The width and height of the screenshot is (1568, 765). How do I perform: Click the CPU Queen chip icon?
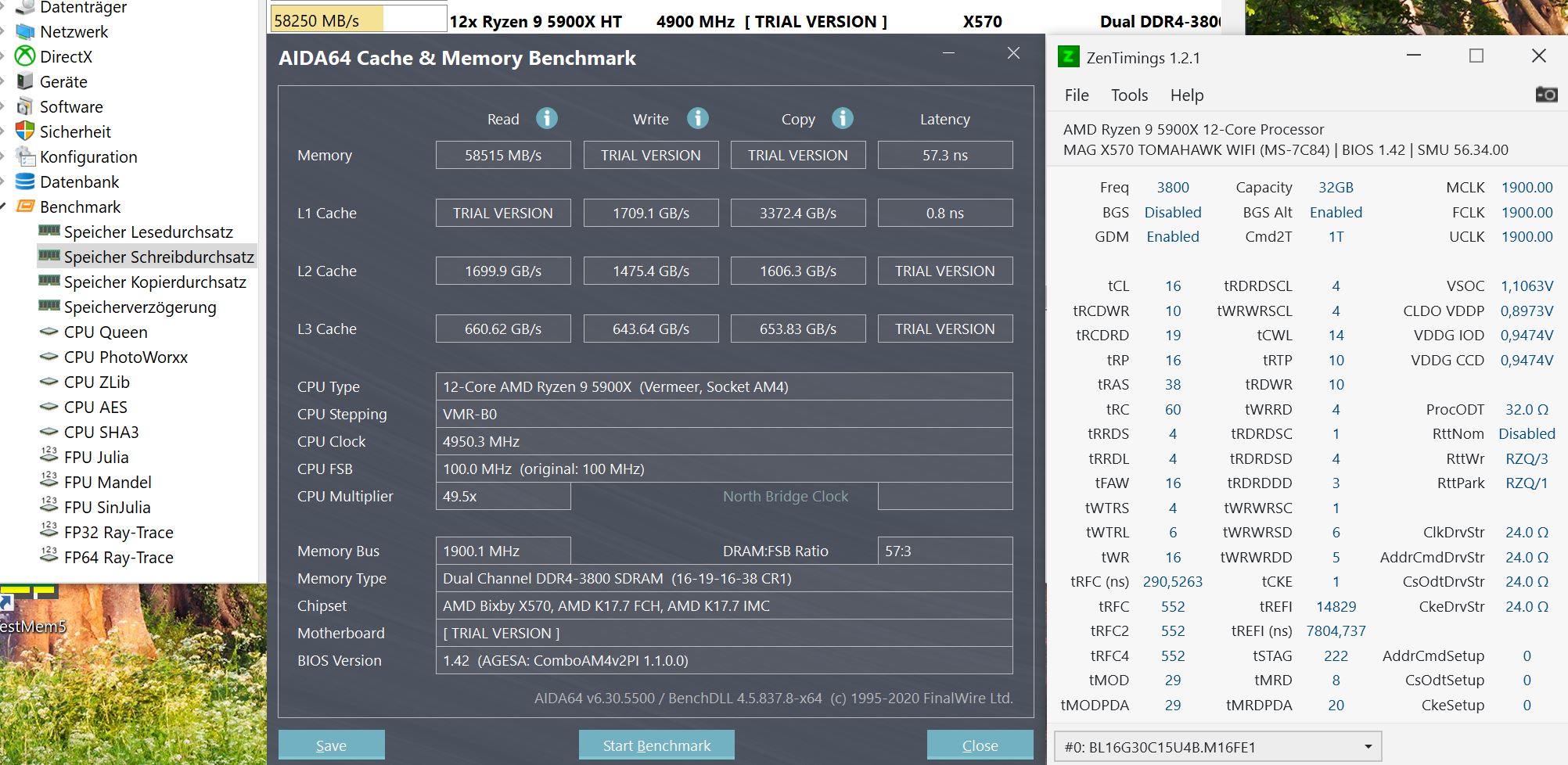point(49,332)
